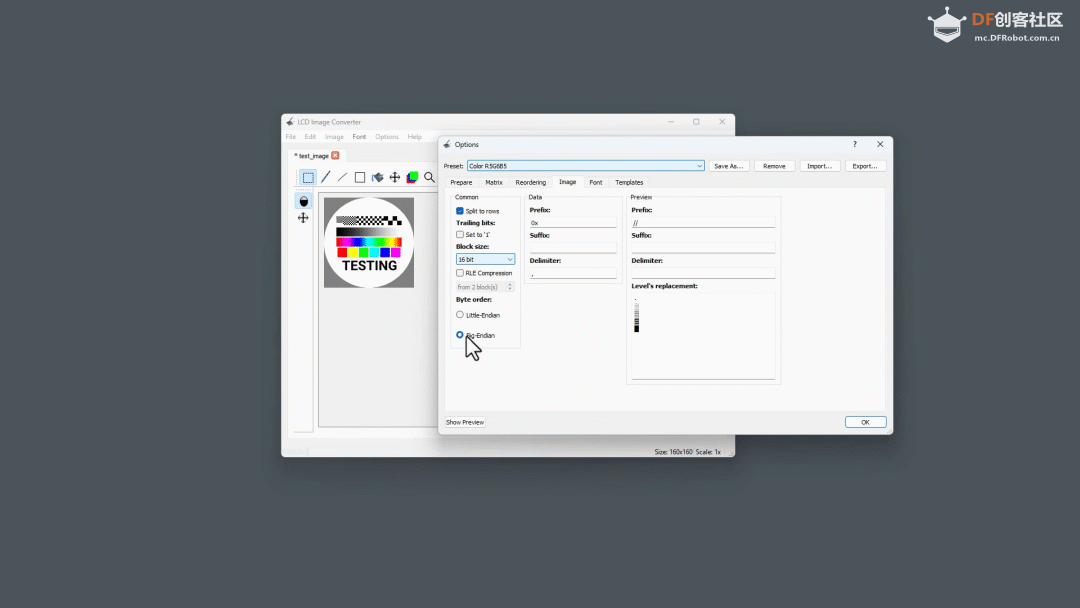Click the red square in the test image
Image resolution: width=1080 pixels, height=608 pixels.
(x=342, y=253)
